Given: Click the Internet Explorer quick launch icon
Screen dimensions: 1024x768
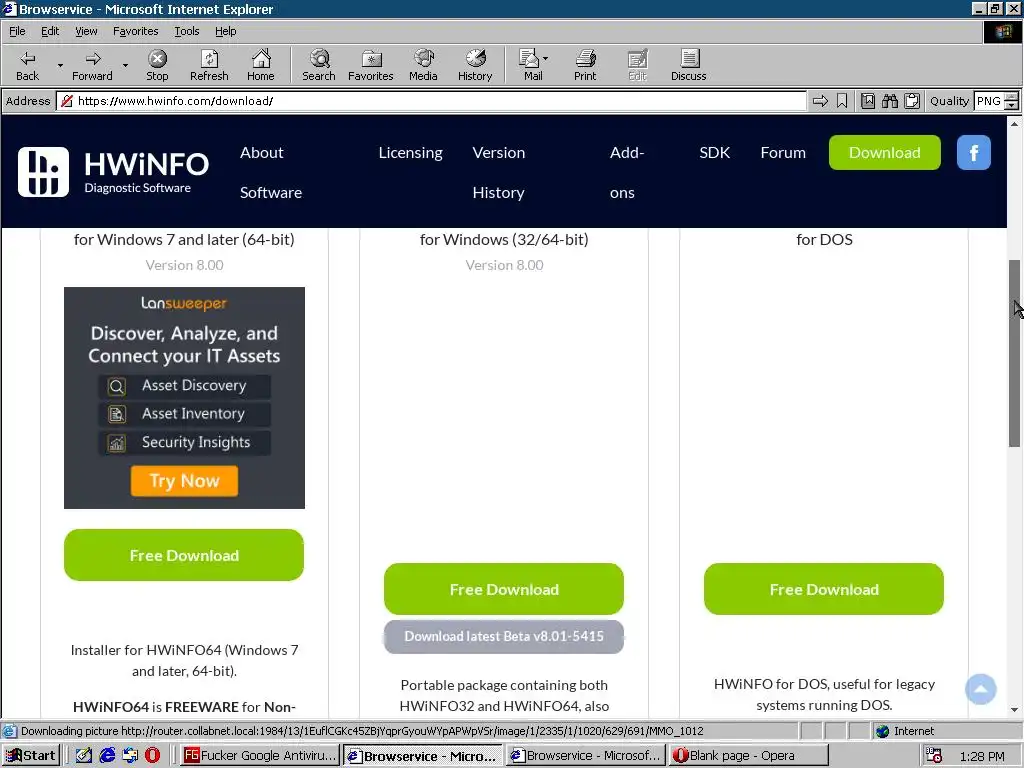Looking at the screenshot, I should tap(107, 756).
